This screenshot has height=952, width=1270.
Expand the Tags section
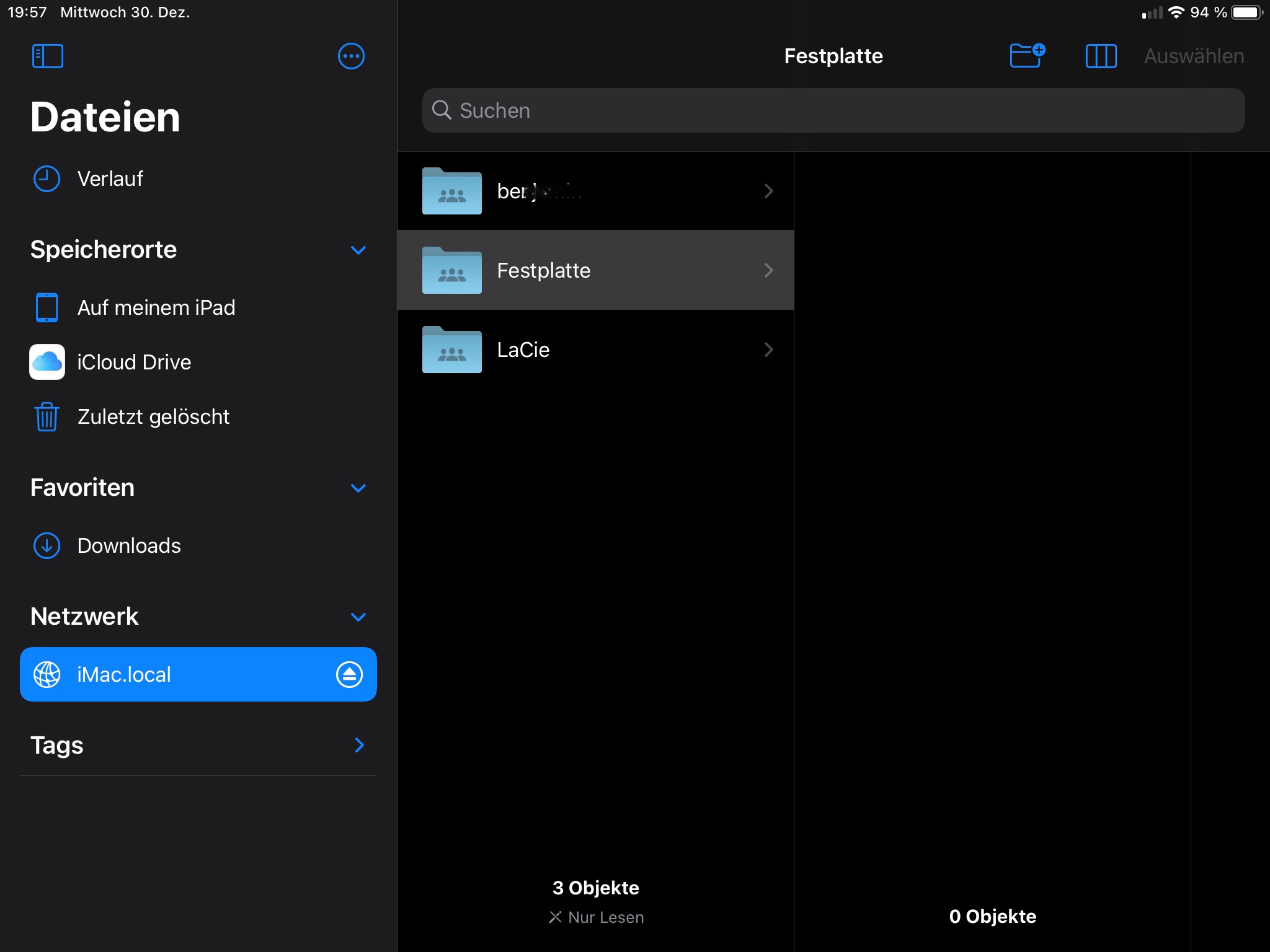358,745
